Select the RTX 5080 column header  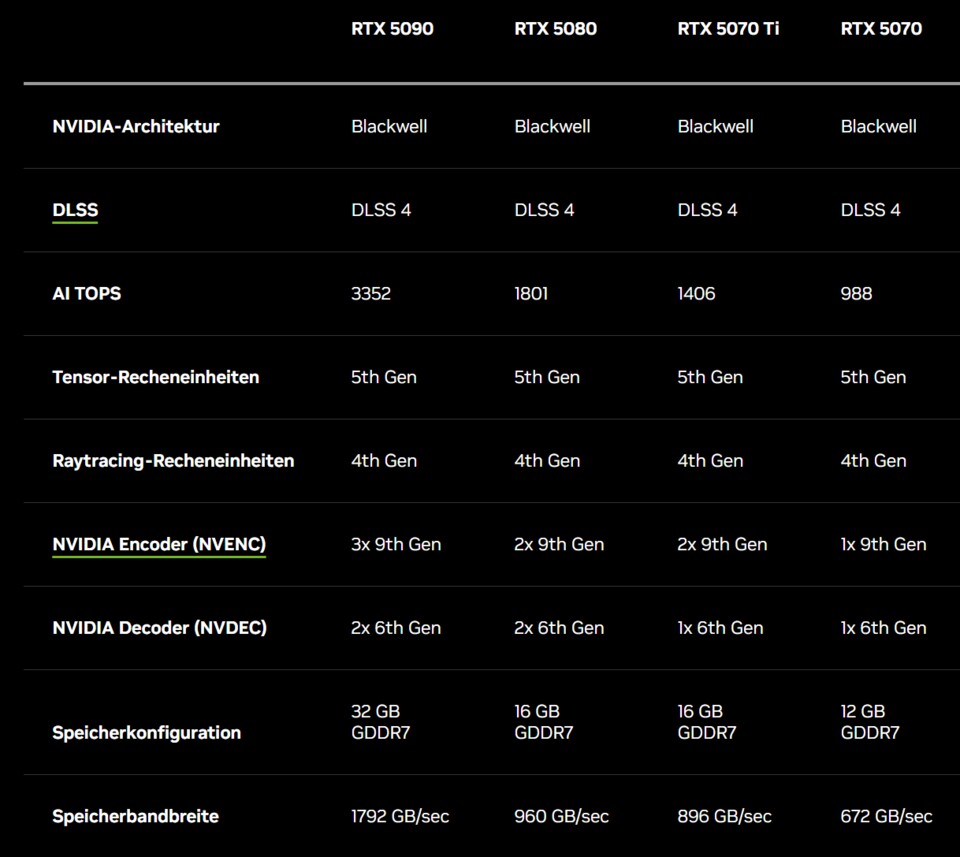click(x=555, y=29)
